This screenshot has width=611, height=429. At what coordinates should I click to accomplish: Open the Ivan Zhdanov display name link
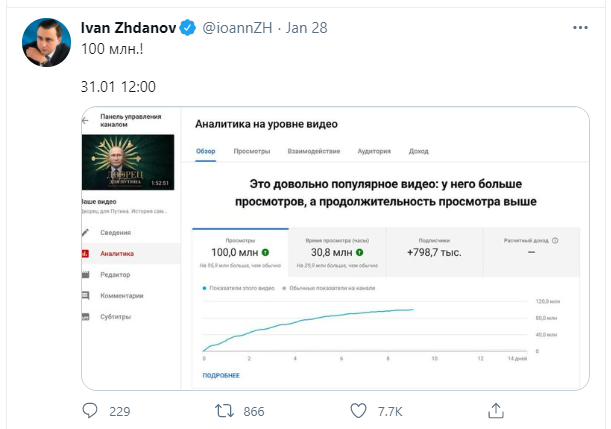[128, 29]
